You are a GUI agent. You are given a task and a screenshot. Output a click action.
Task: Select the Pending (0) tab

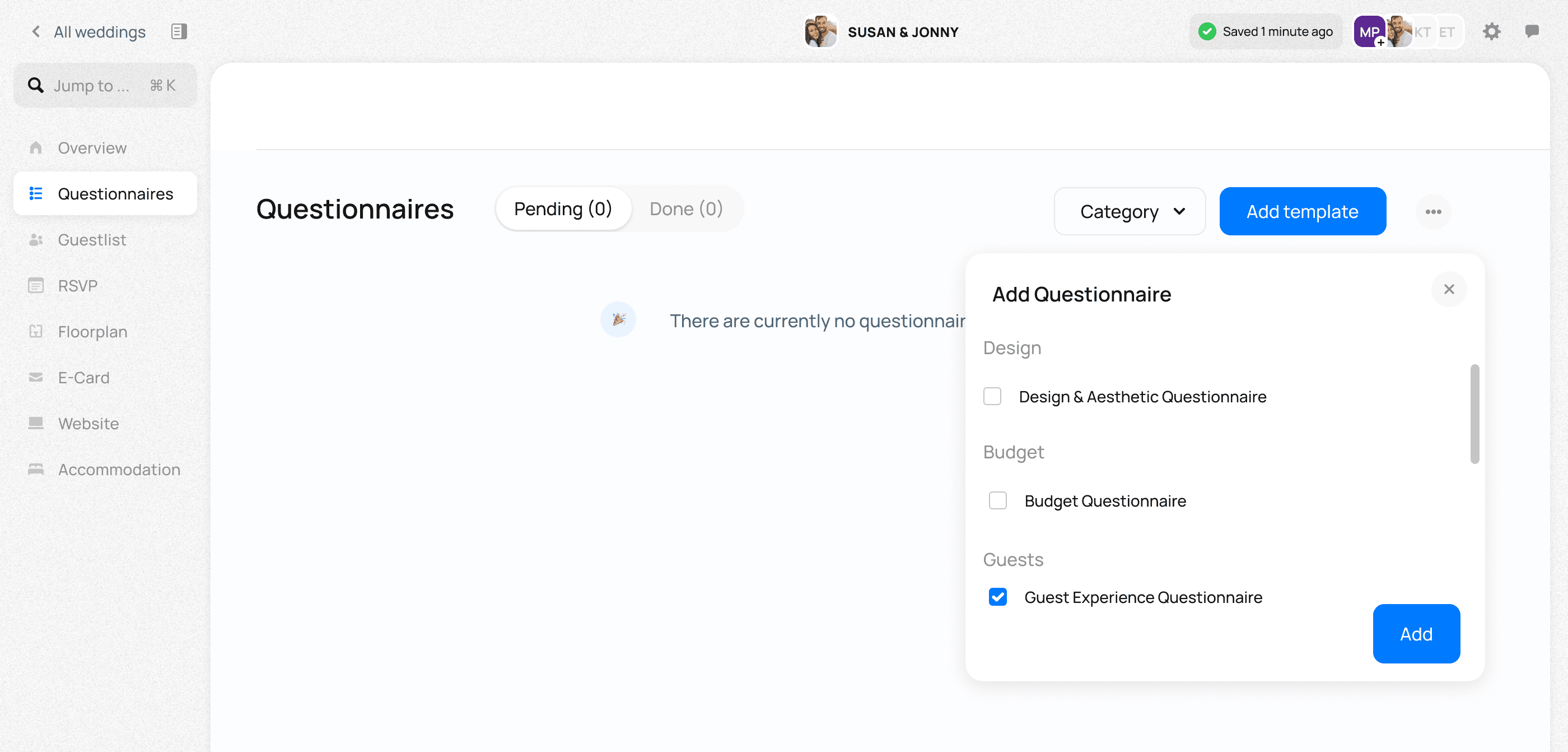562,209
